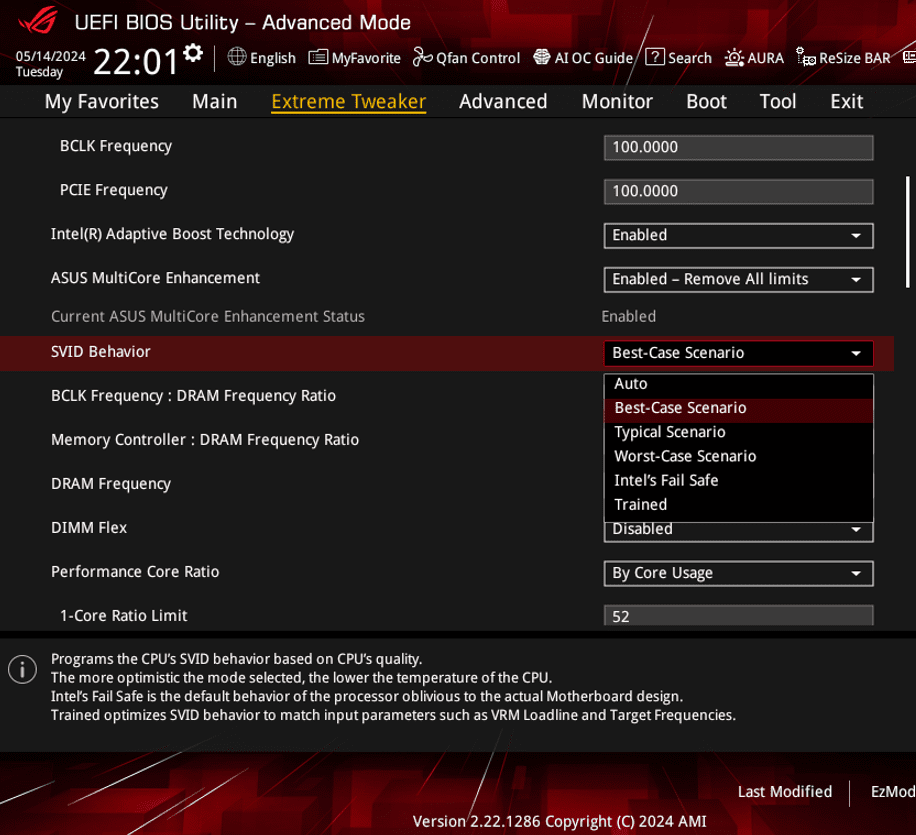
Task: Open the Boot tab
Action: pos(706,102)
